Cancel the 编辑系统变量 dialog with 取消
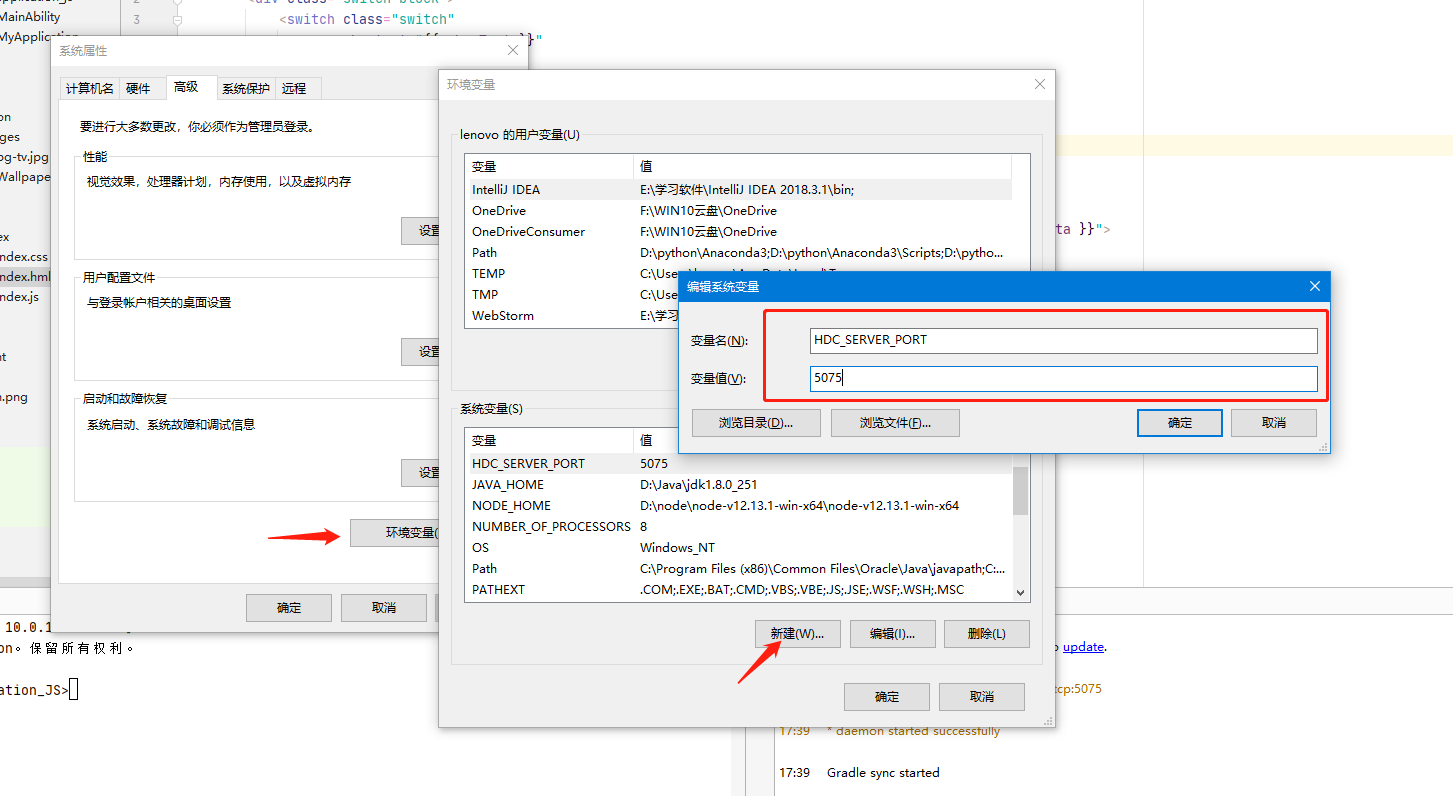Screen dimensions: 1453x796 (x=1273, y=422)
